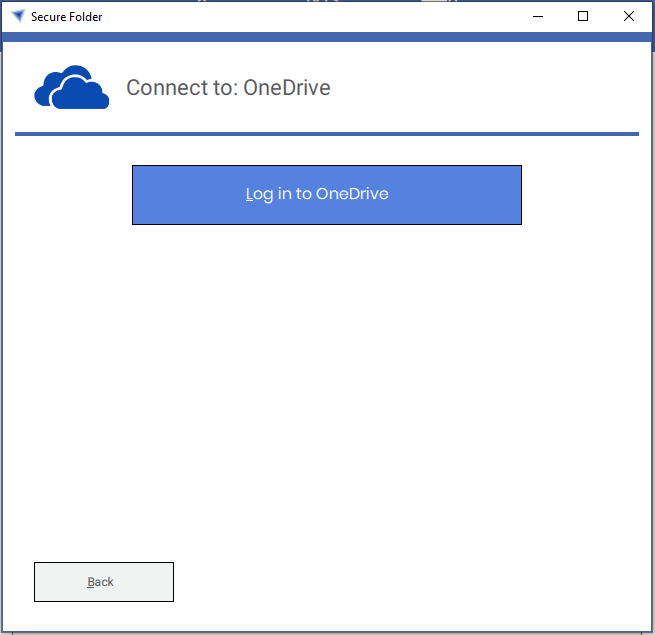Go back with the Back button
This screenshot has width=655, height=635.
point(104,582)
